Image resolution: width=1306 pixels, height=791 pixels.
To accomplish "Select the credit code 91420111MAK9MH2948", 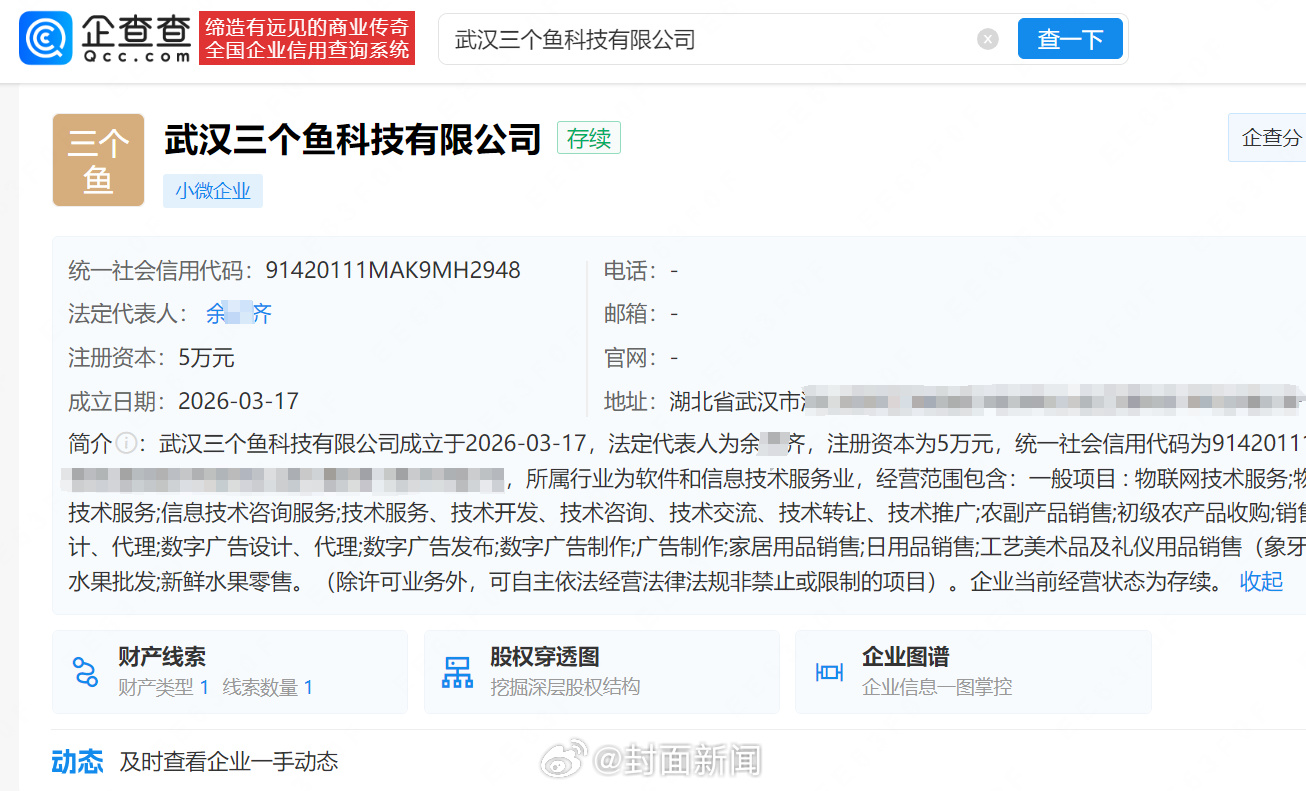I will coord(393,270).
